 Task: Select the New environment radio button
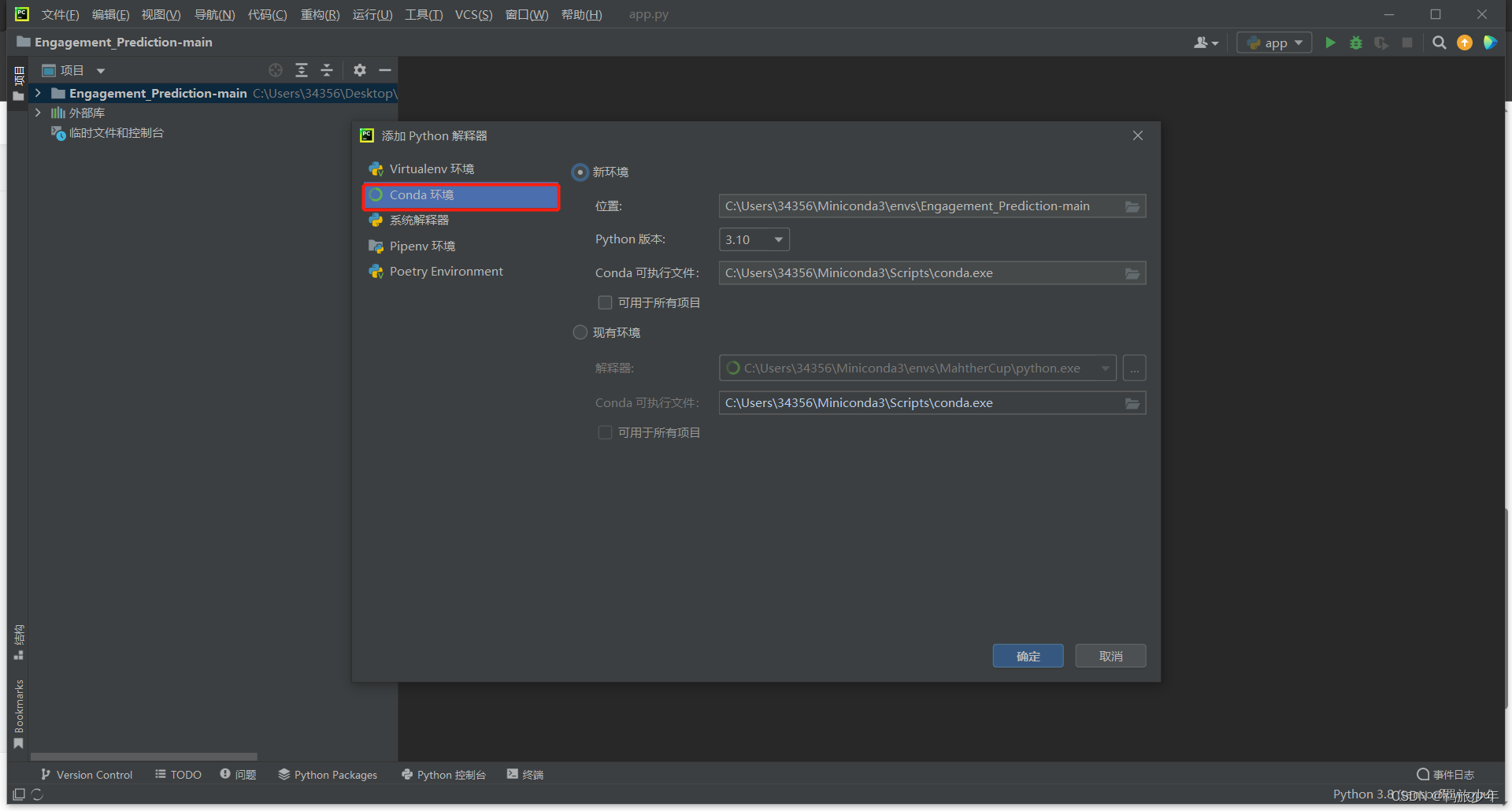click(580, 172)
